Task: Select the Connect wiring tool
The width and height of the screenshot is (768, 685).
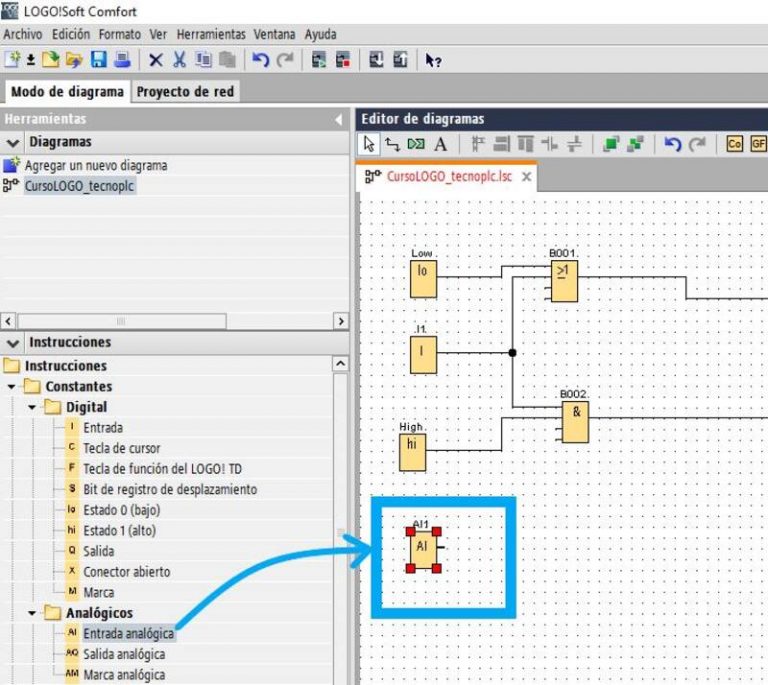Action: (392, 145)
